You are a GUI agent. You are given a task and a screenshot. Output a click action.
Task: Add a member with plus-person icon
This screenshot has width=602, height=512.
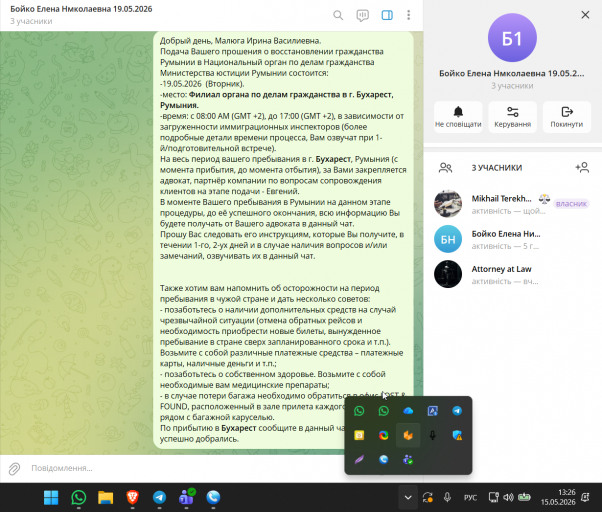point(582,167)
